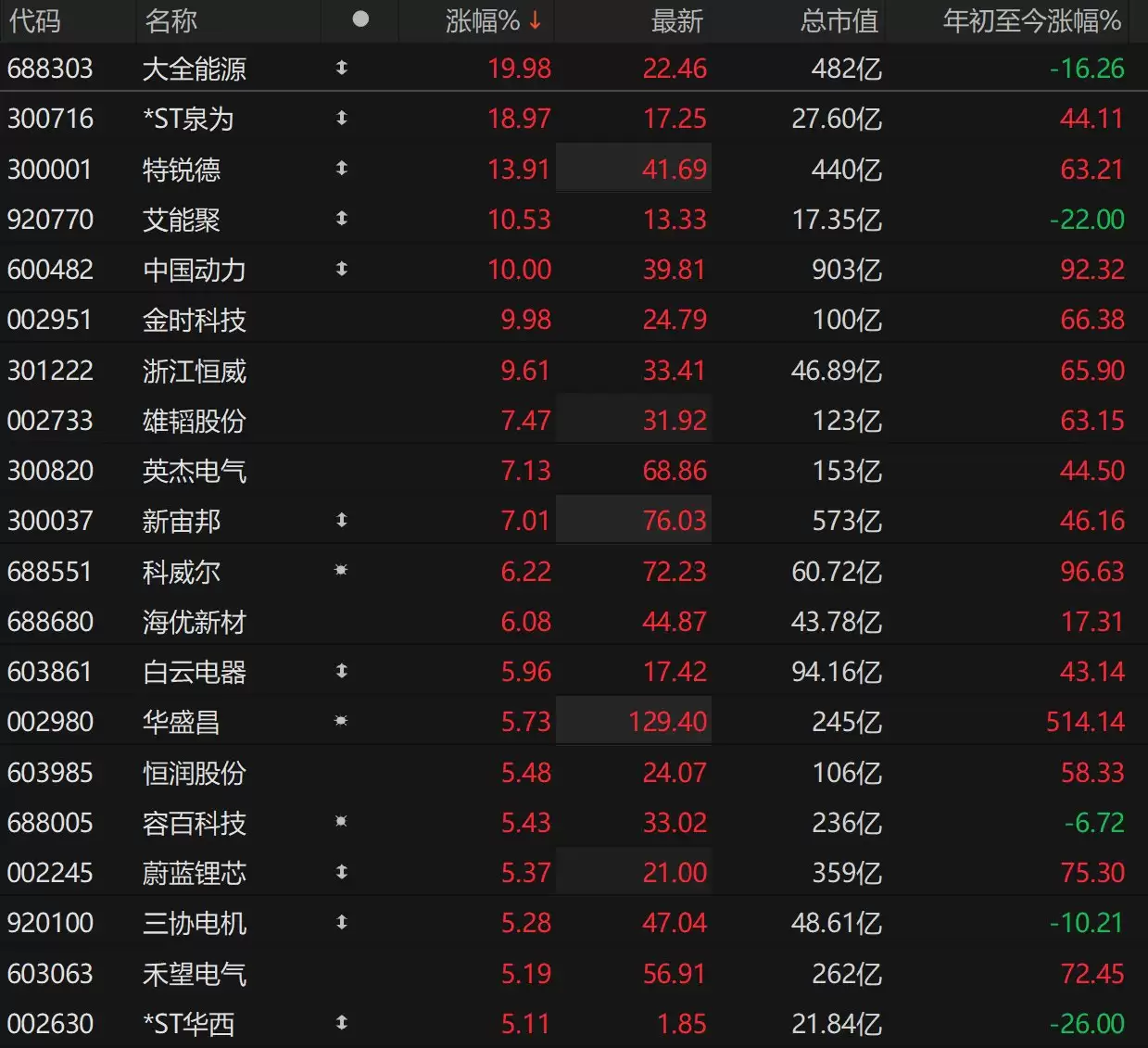This screenshot has height=1048, width=1148.
Task: Select stock name 浙江恒威
Action: (195, 371)
